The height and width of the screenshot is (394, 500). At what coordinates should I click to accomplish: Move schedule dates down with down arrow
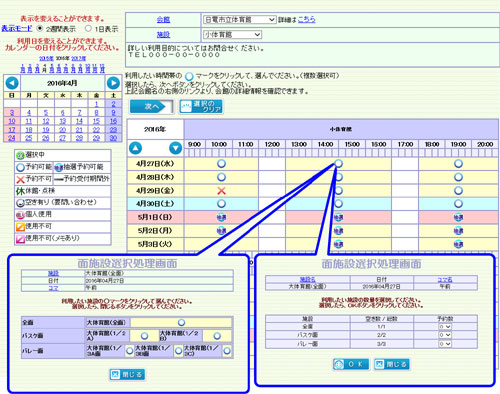[x=175, y=148]
